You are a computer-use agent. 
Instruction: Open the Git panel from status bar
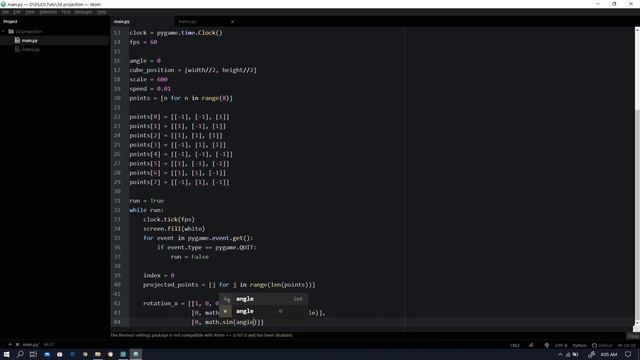coord(627,345)
